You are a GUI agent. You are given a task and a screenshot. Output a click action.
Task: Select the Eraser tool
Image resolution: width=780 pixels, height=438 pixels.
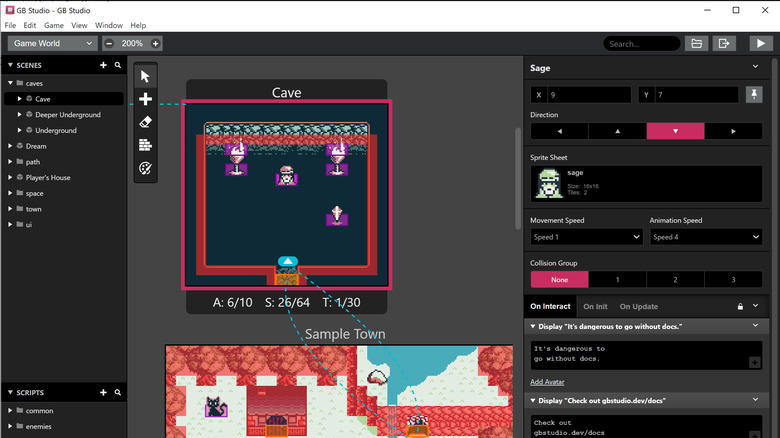click(145, 122)
